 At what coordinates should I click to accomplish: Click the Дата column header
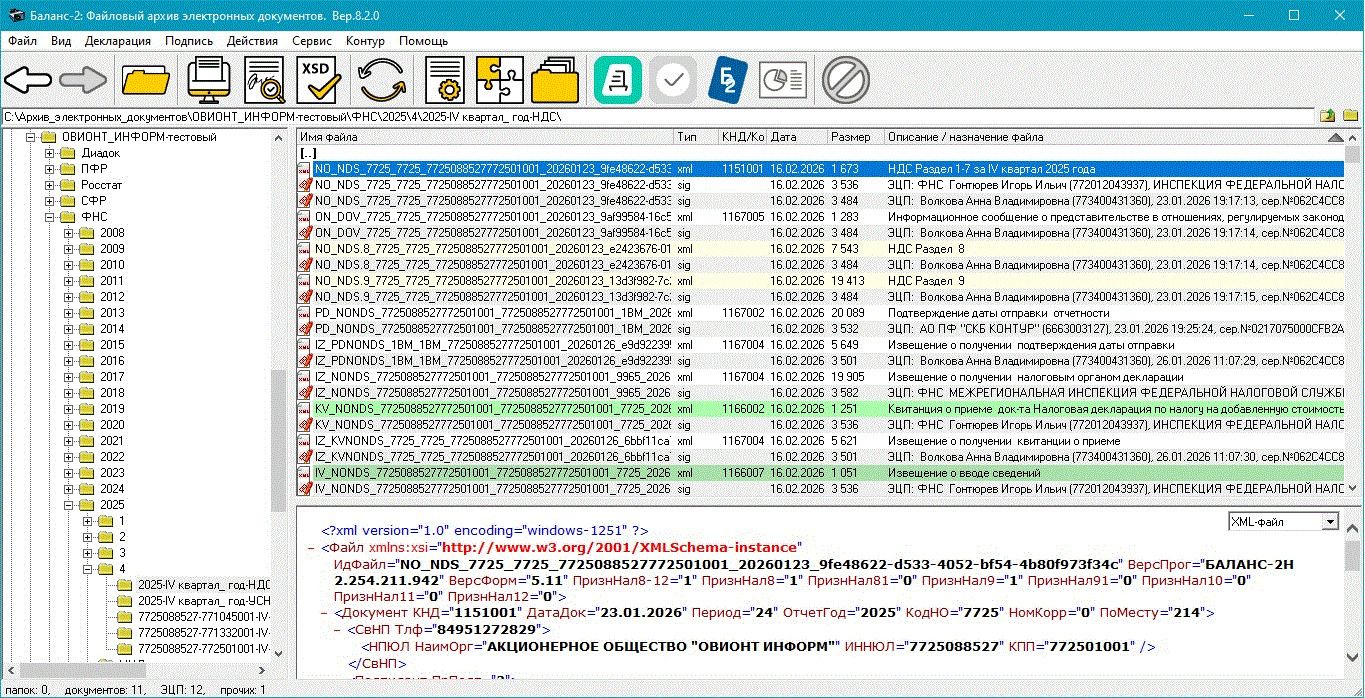783,137
